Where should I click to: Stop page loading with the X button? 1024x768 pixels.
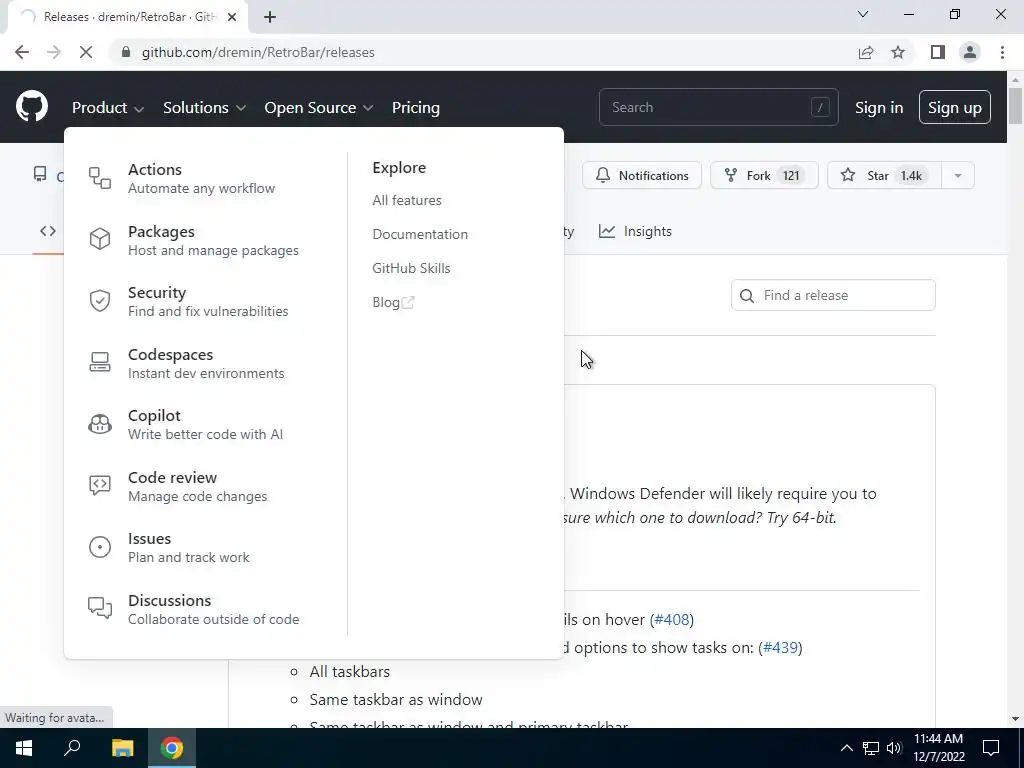click(x=86, y=52)
